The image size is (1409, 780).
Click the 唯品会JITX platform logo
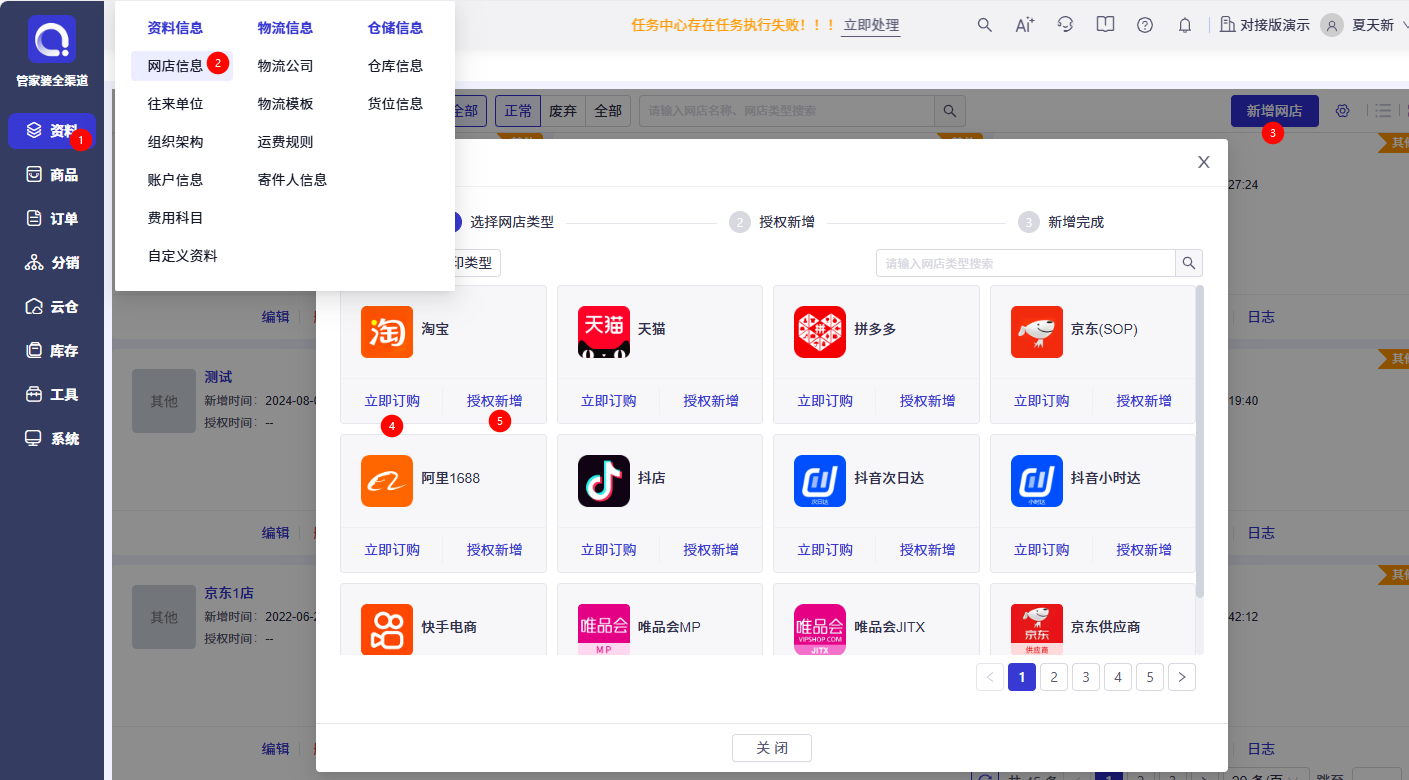820,629
